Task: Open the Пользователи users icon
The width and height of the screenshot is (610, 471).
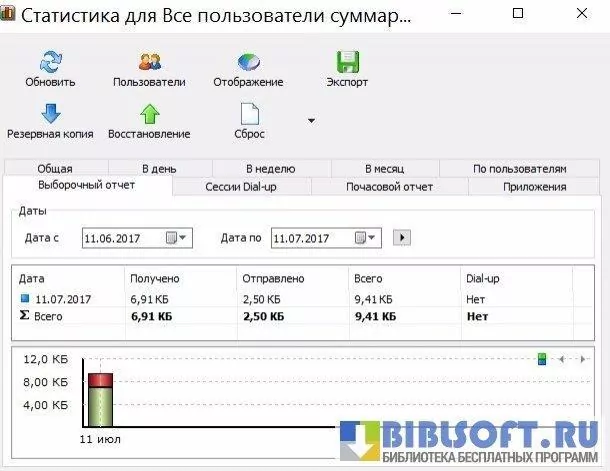Action: [x=149, y=63]
